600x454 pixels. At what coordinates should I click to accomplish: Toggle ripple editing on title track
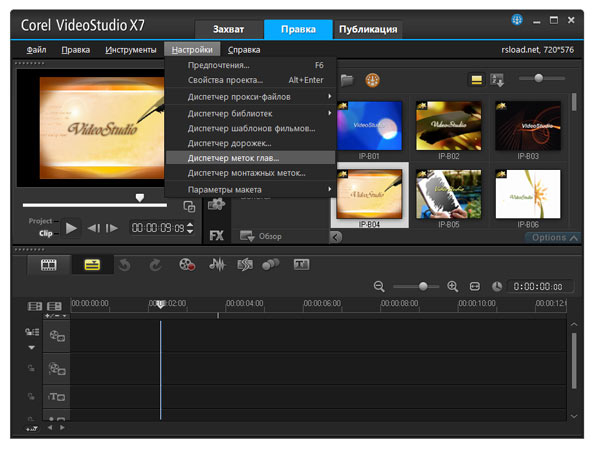point(32,397)
